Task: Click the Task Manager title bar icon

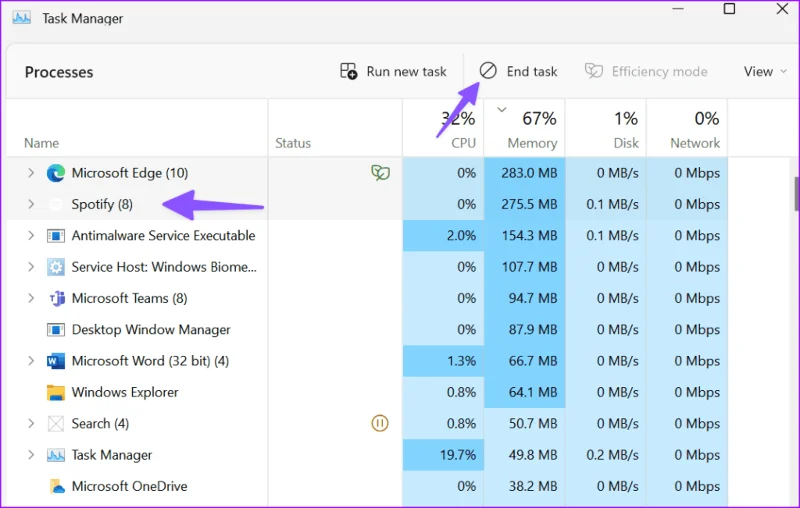Action: point(21,18)
